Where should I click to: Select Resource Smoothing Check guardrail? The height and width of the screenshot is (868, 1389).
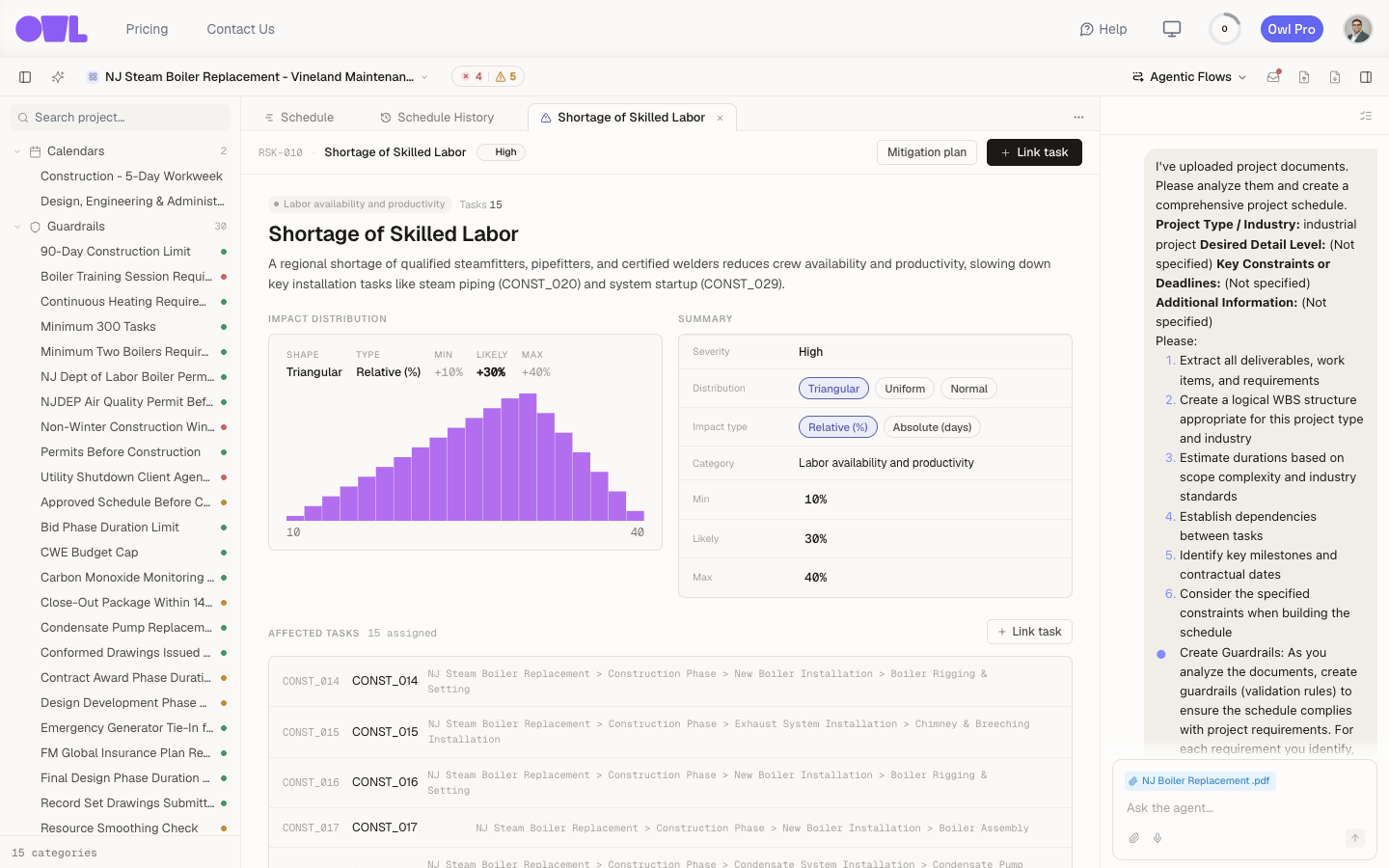[x=121, y=828]
